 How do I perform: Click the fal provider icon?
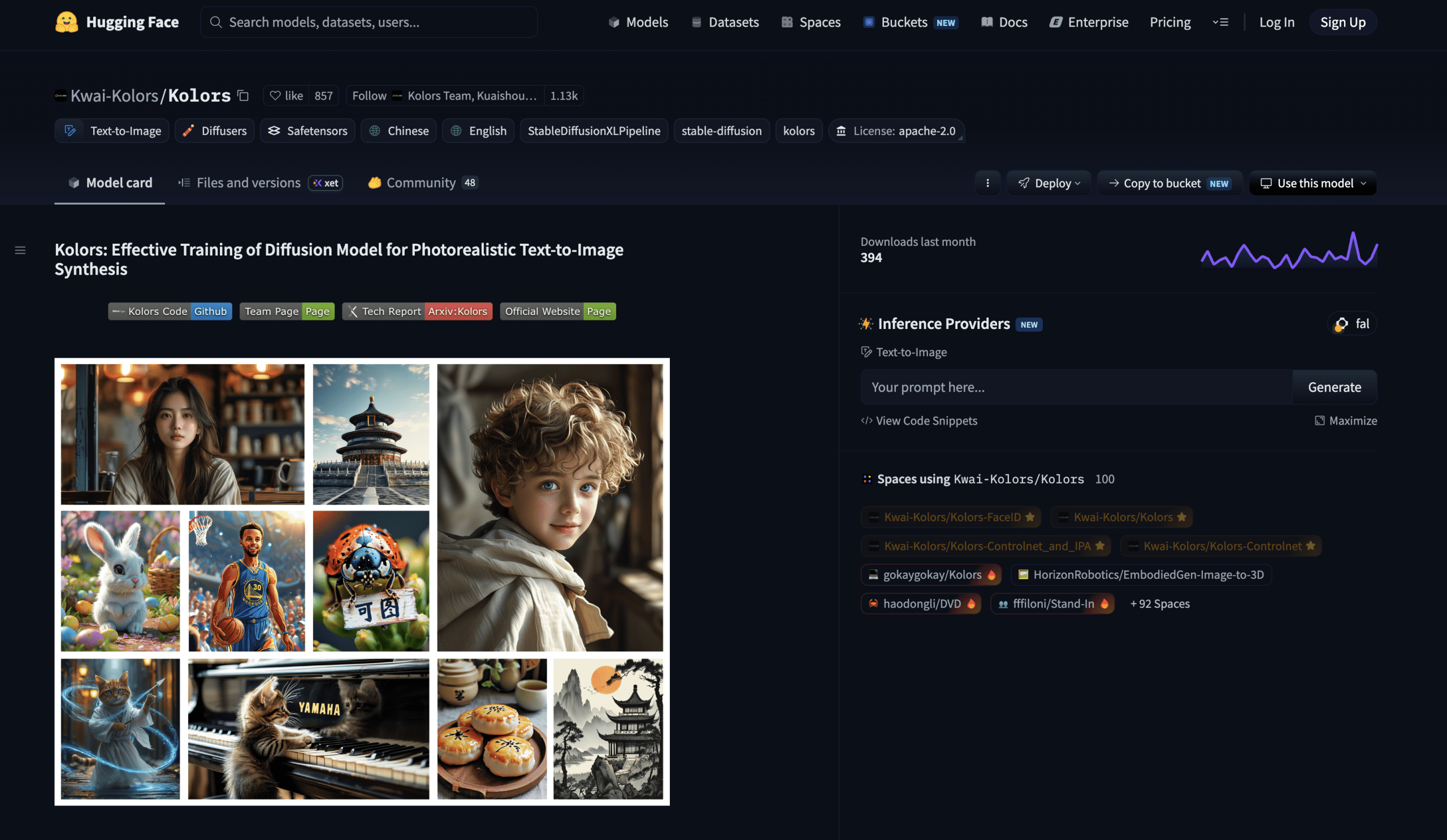pyautogui.click(x=1341, y=324)
